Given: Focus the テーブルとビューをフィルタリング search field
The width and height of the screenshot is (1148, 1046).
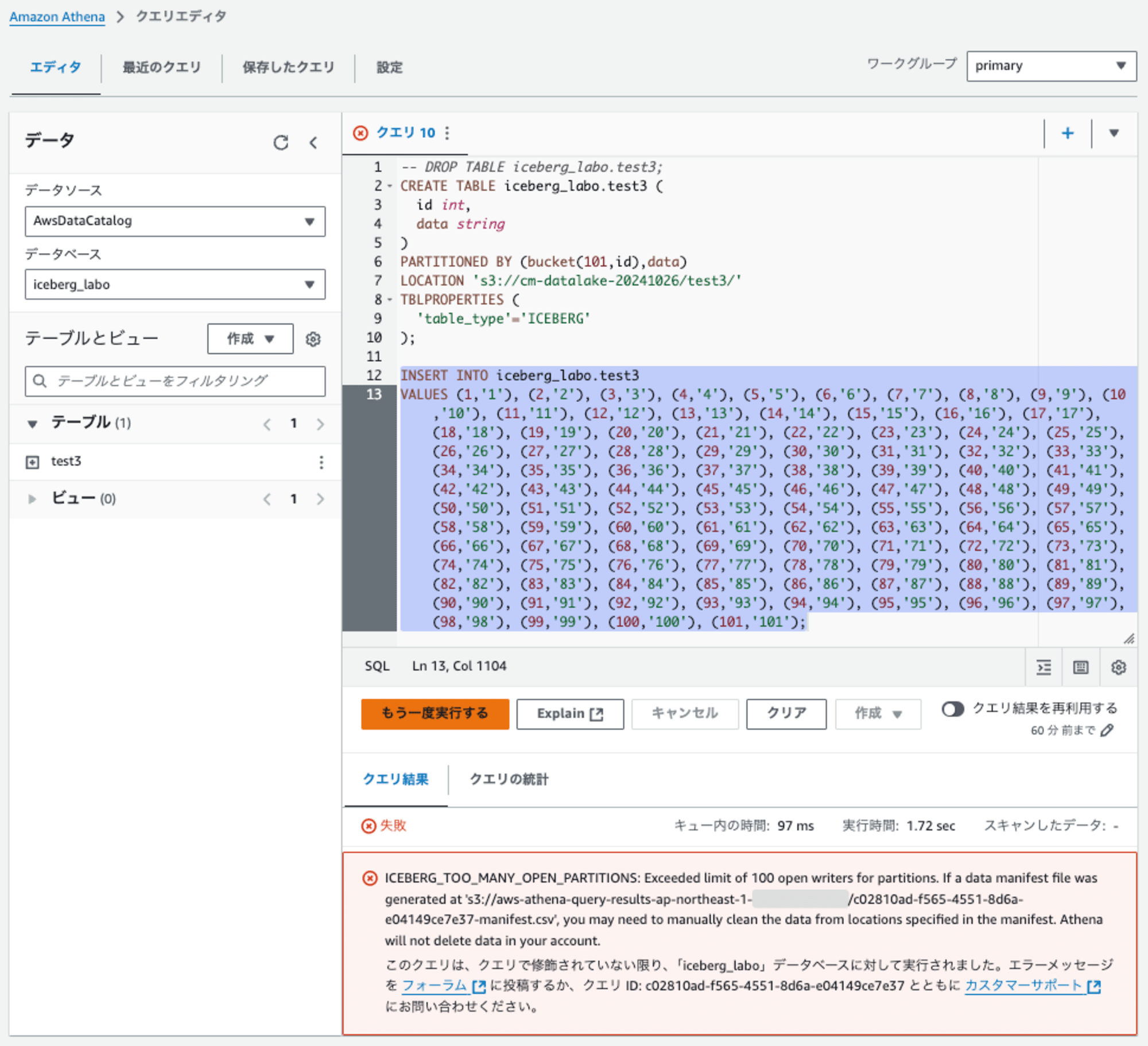Looking at the screenshot, I should 175,381.
